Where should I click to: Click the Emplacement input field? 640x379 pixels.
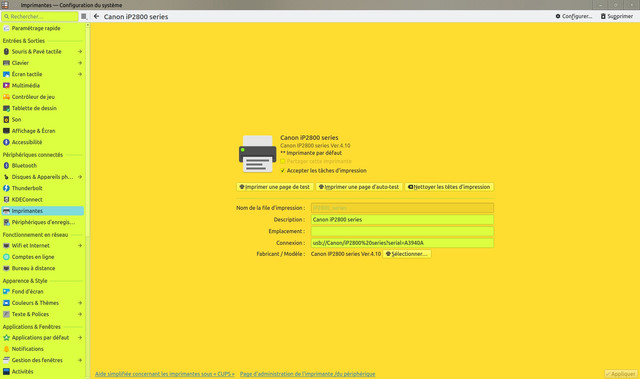point(402,231)
